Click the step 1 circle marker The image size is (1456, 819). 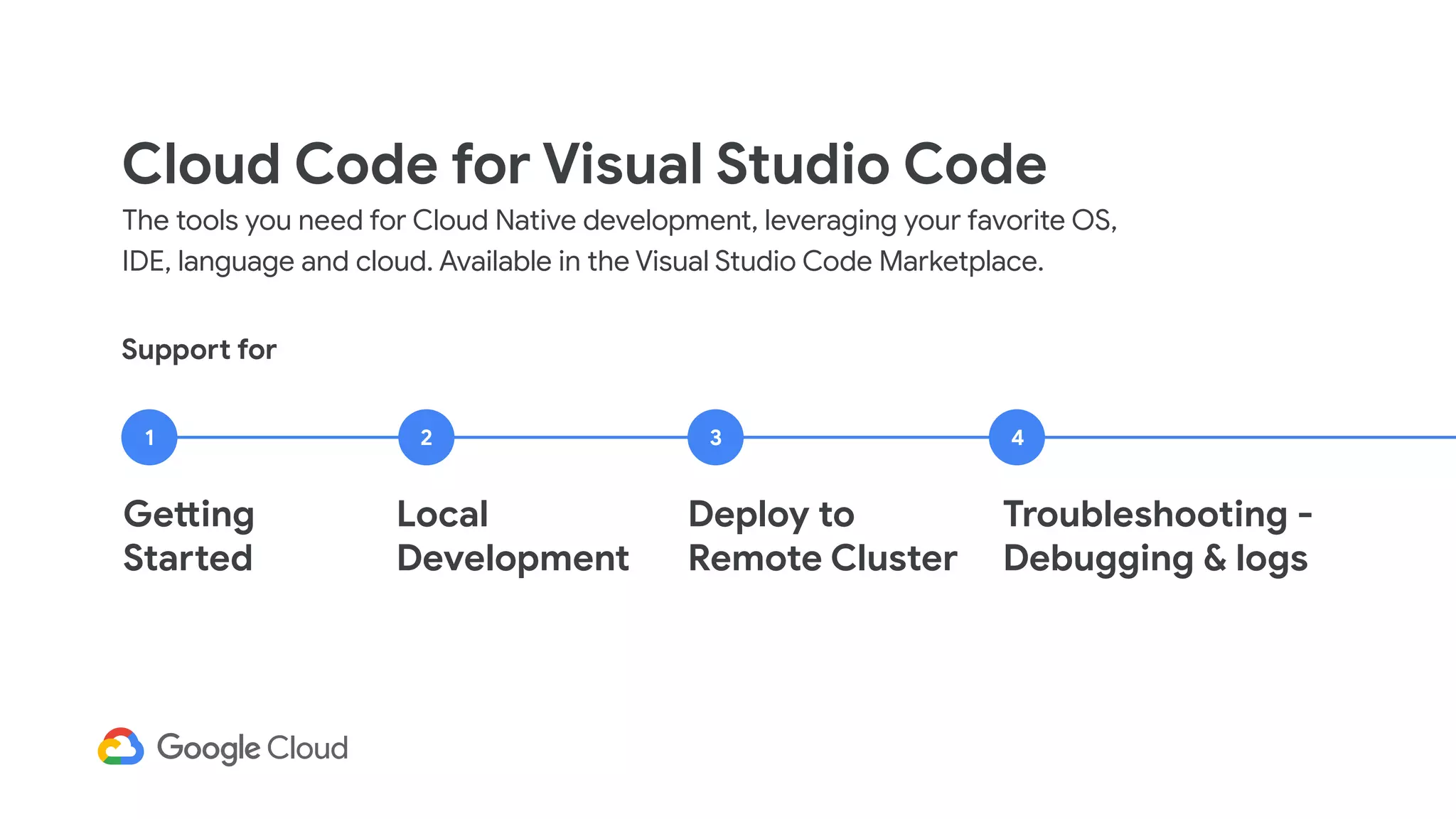pos(149,437)
